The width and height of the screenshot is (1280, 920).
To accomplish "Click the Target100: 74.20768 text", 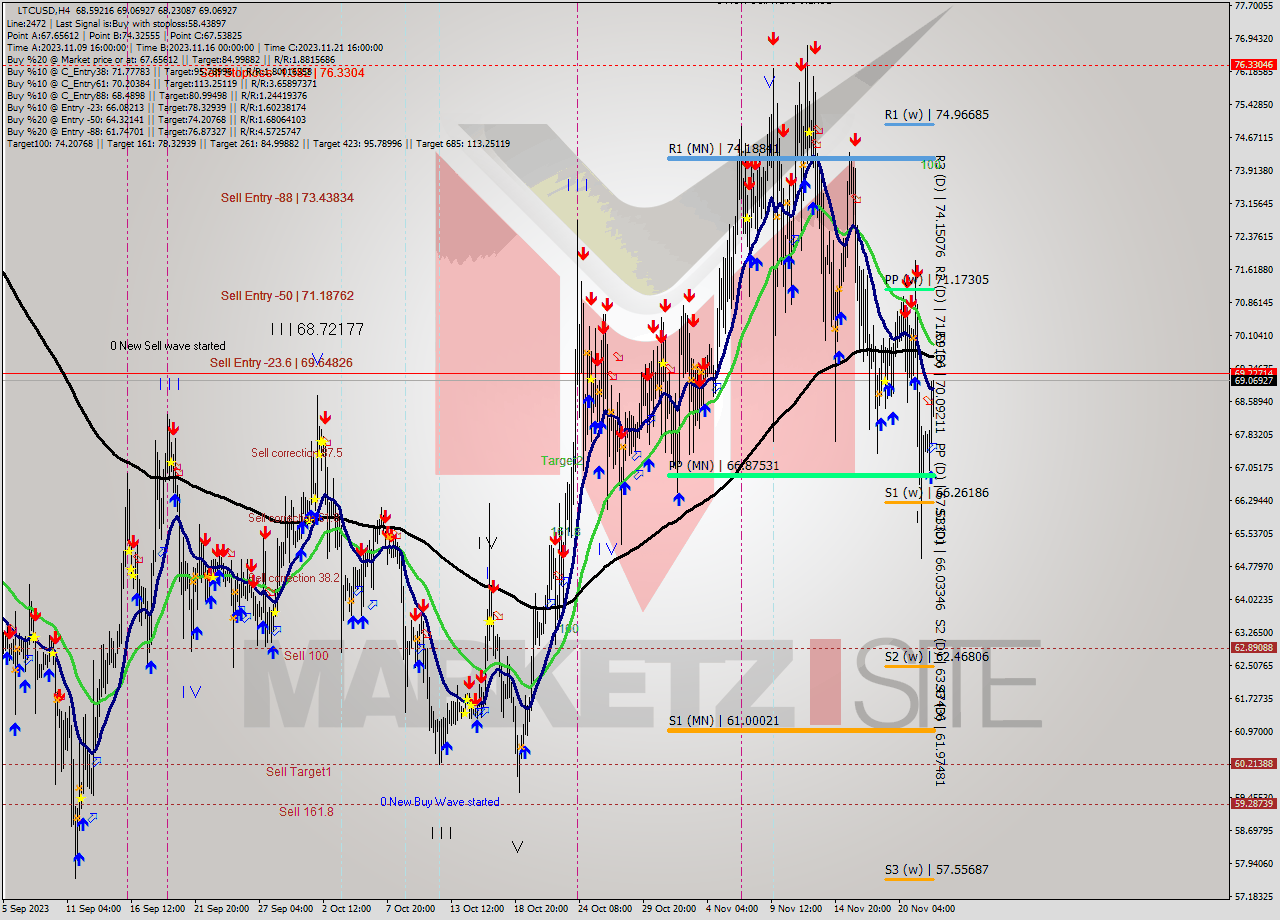I will pyautogui.click(x=50, y=144).
